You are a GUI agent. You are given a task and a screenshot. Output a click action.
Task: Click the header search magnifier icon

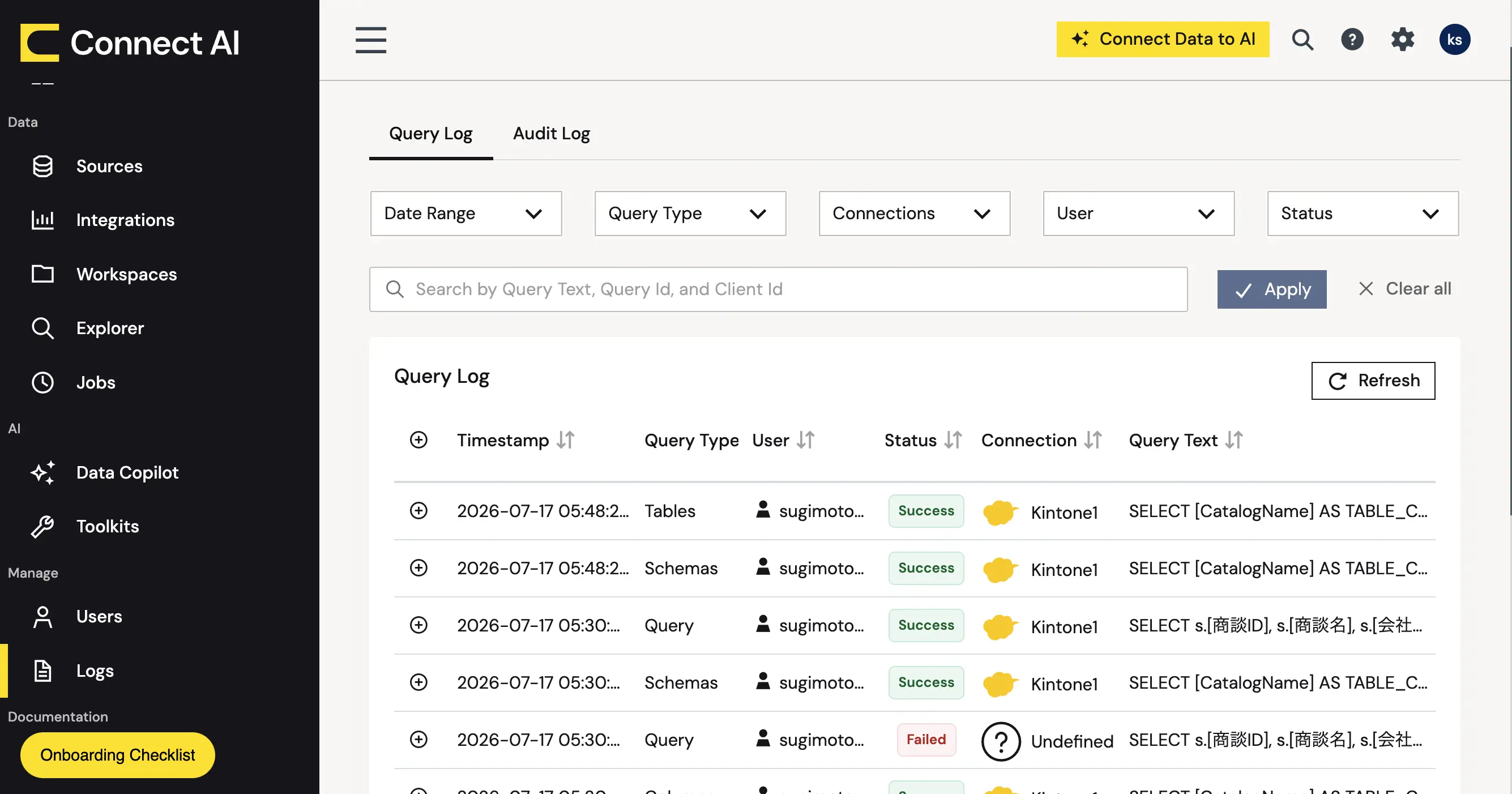[x=1302, y=39]
